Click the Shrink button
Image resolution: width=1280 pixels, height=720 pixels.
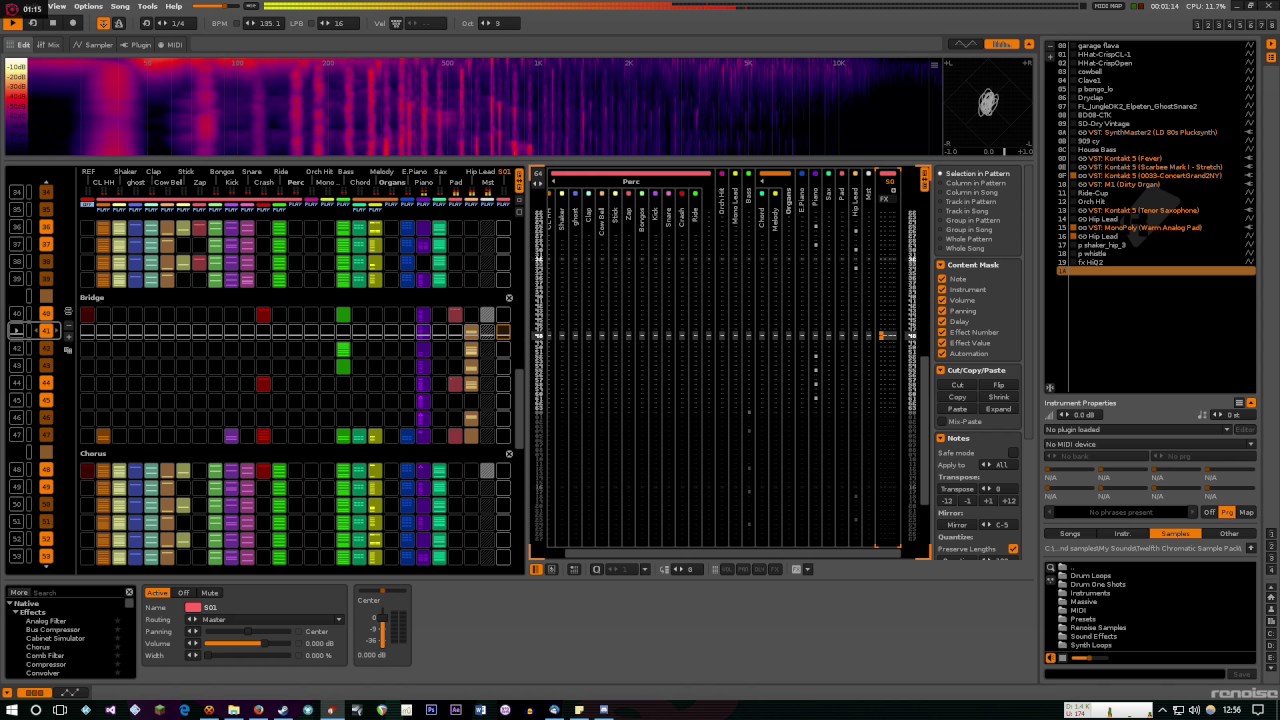point(998,397)
